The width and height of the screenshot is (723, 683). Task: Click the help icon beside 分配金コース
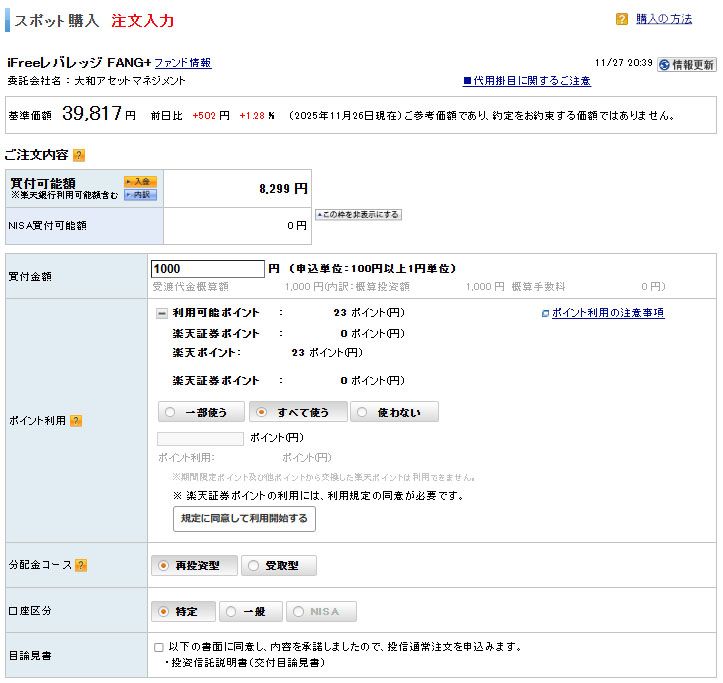pos(81,566)
